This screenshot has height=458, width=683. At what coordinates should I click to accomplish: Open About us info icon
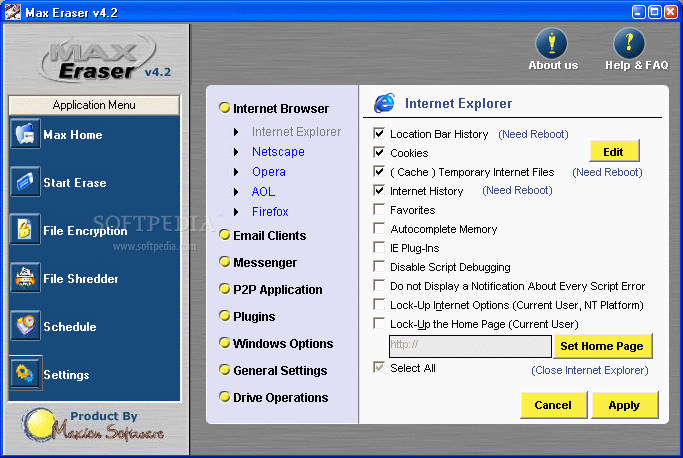[552, 43]
